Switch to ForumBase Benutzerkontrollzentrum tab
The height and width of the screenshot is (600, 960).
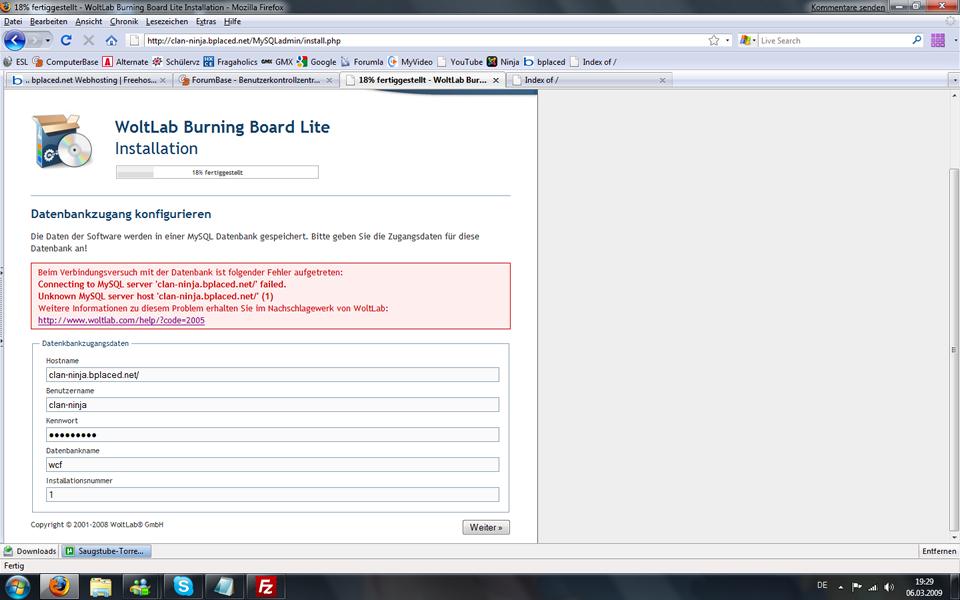(255, 80)
